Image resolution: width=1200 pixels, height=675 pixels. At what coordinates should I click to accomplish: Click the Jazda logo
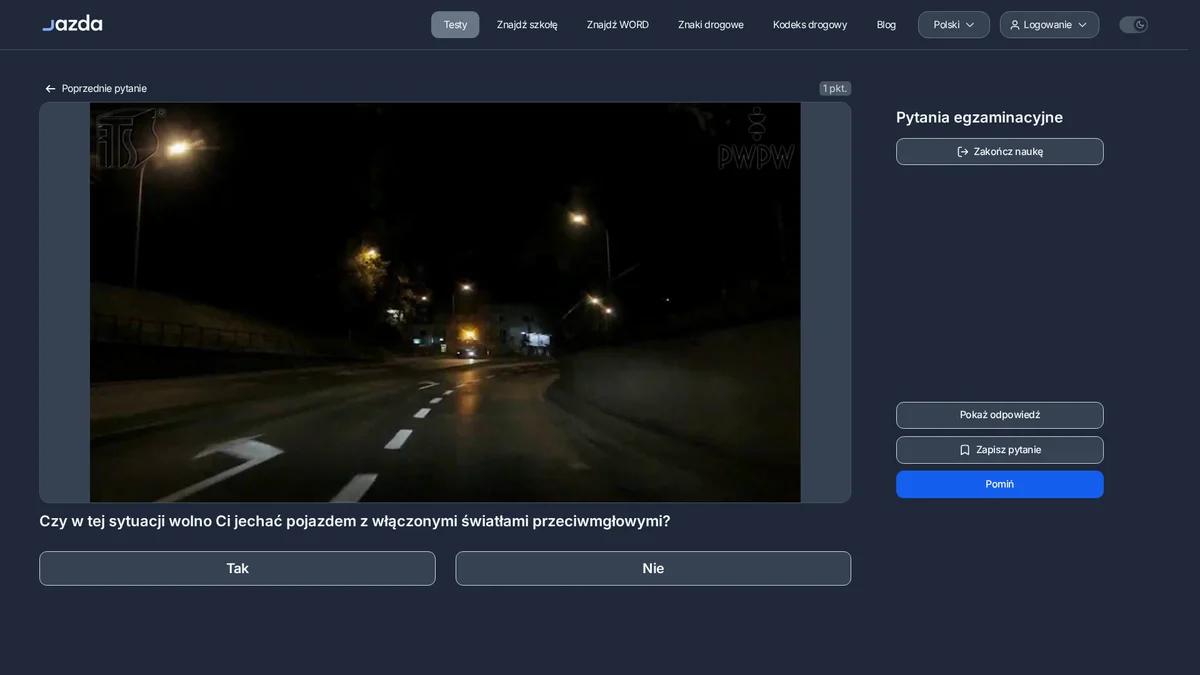pos(72,23)
